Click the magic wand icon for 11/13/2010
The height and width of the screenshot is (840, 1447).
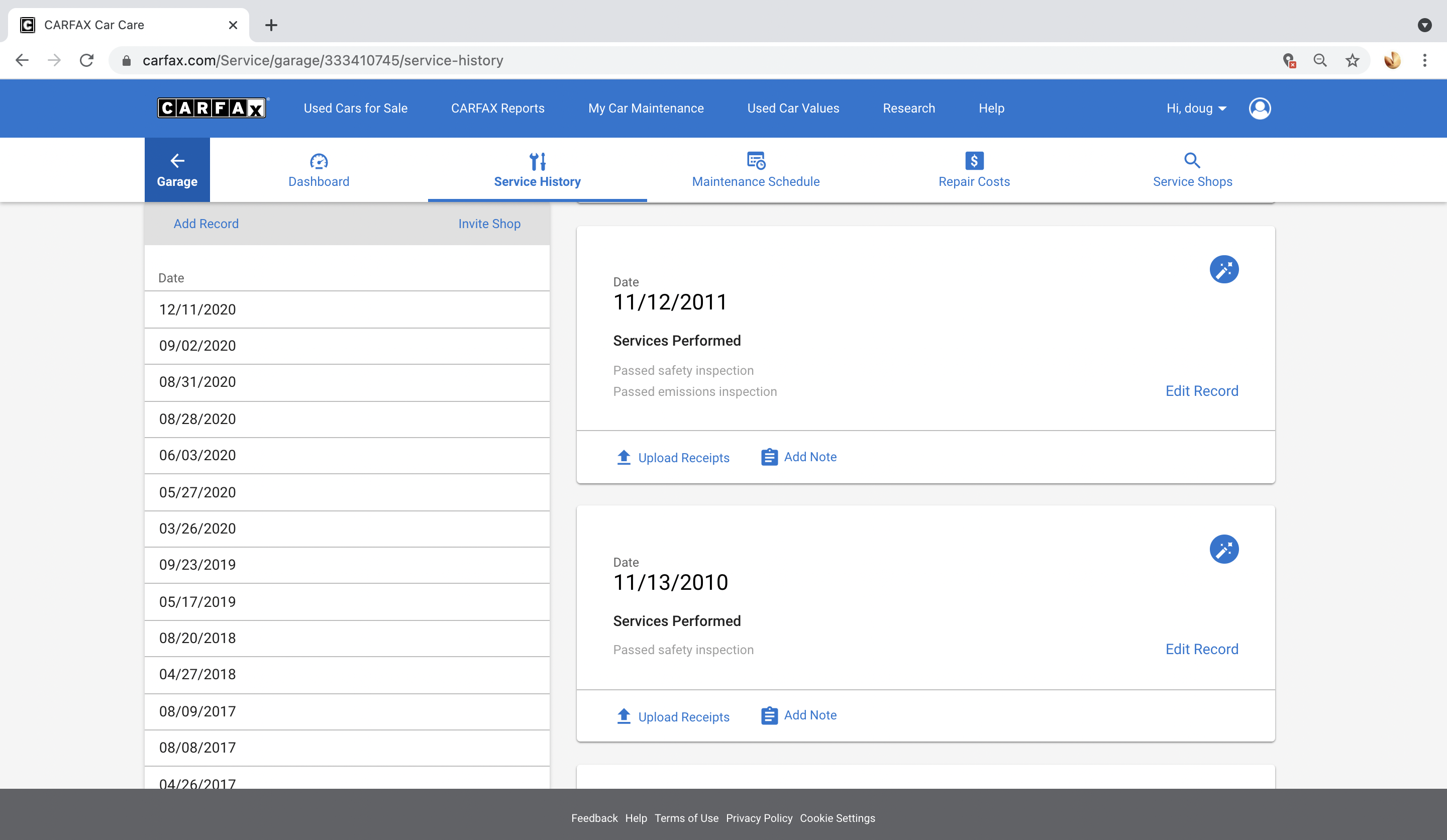[x=1223, y=550]
